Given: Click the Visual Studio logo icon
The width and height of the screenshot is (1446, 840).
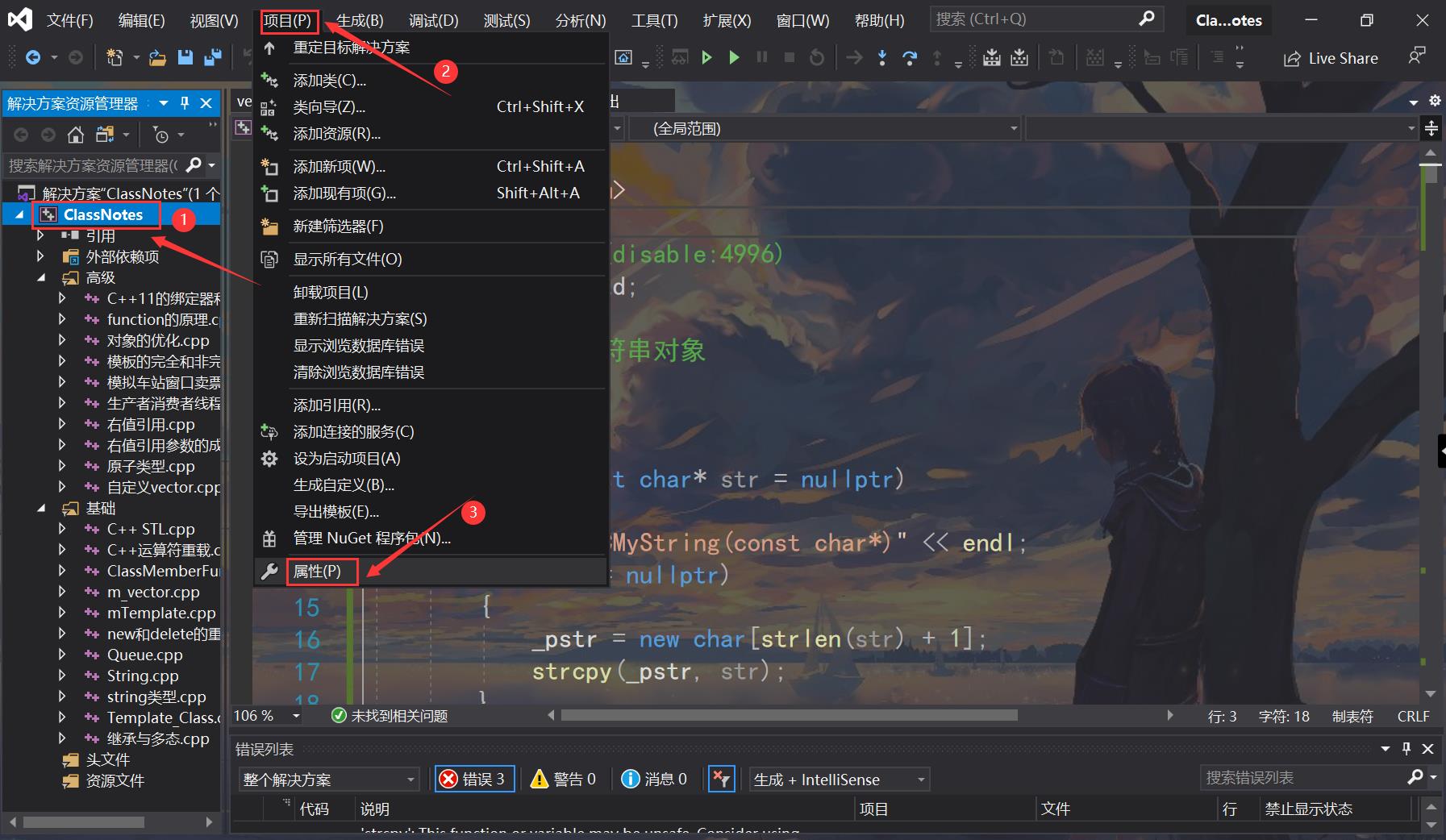Looking at the screenshot, I should pos(19,19).
